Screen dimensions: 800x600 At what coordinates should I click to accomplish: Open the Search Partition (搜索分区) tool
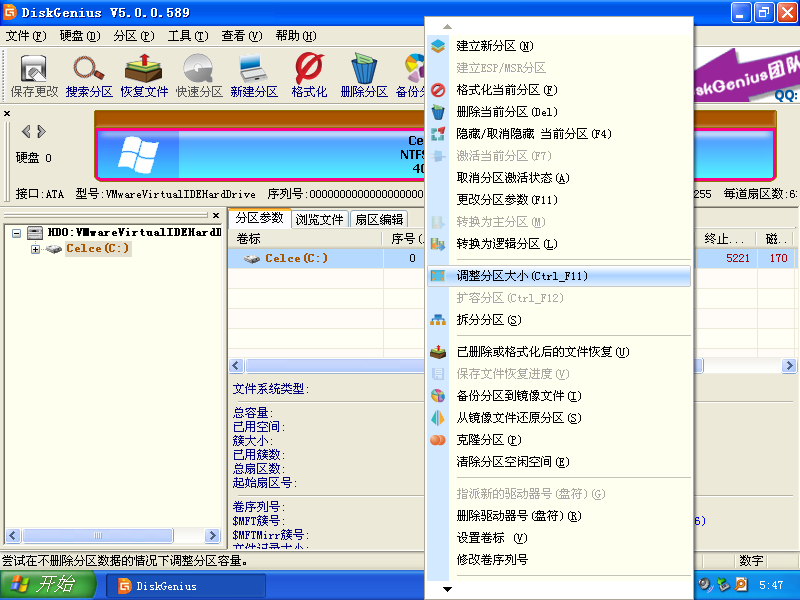(x=89, y=76)
